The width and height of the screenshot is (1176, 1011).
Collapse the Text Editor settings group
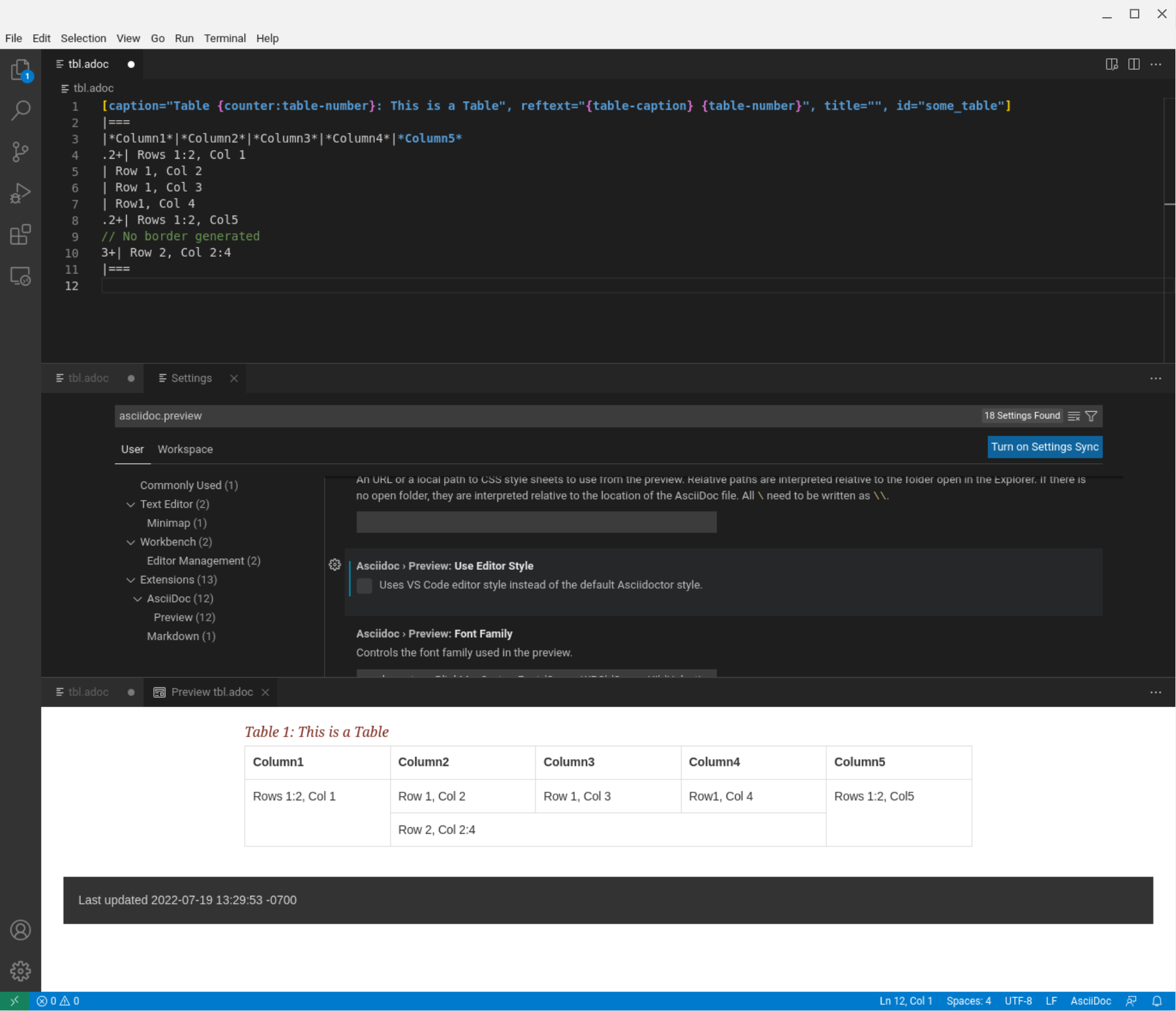click(131, 504)
